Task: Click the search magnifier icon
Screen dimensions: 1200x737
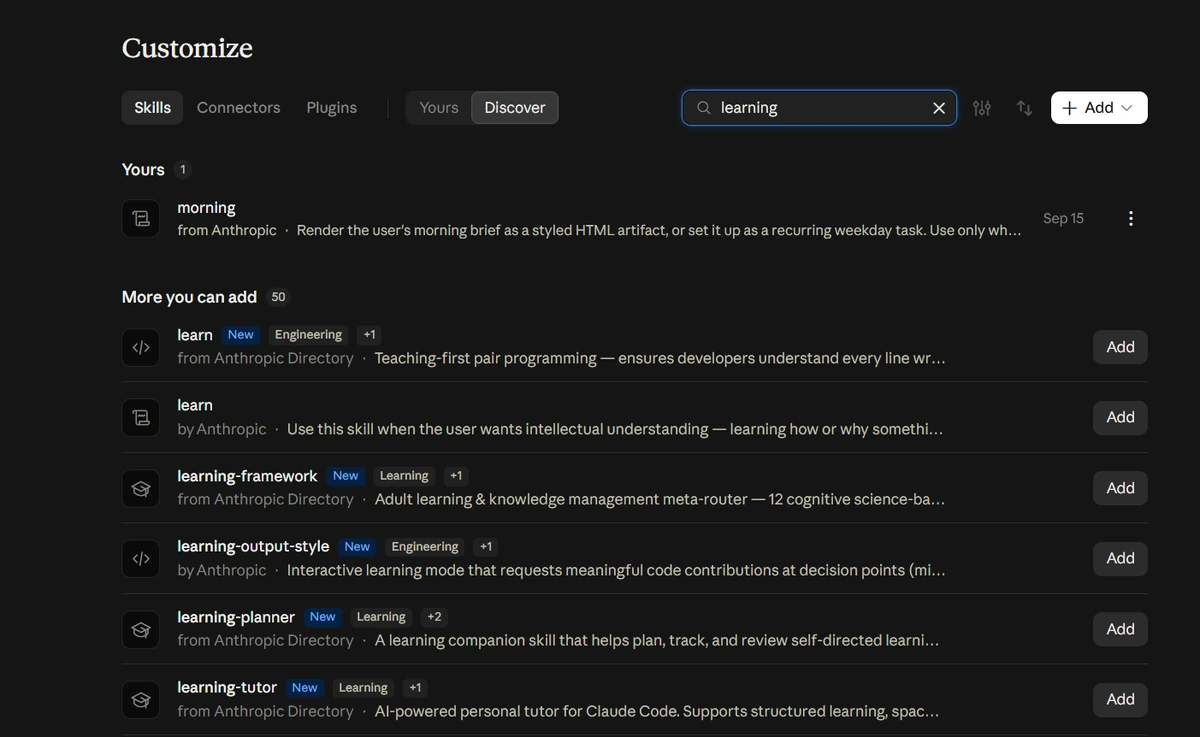Action: click(x=704, y=108)
